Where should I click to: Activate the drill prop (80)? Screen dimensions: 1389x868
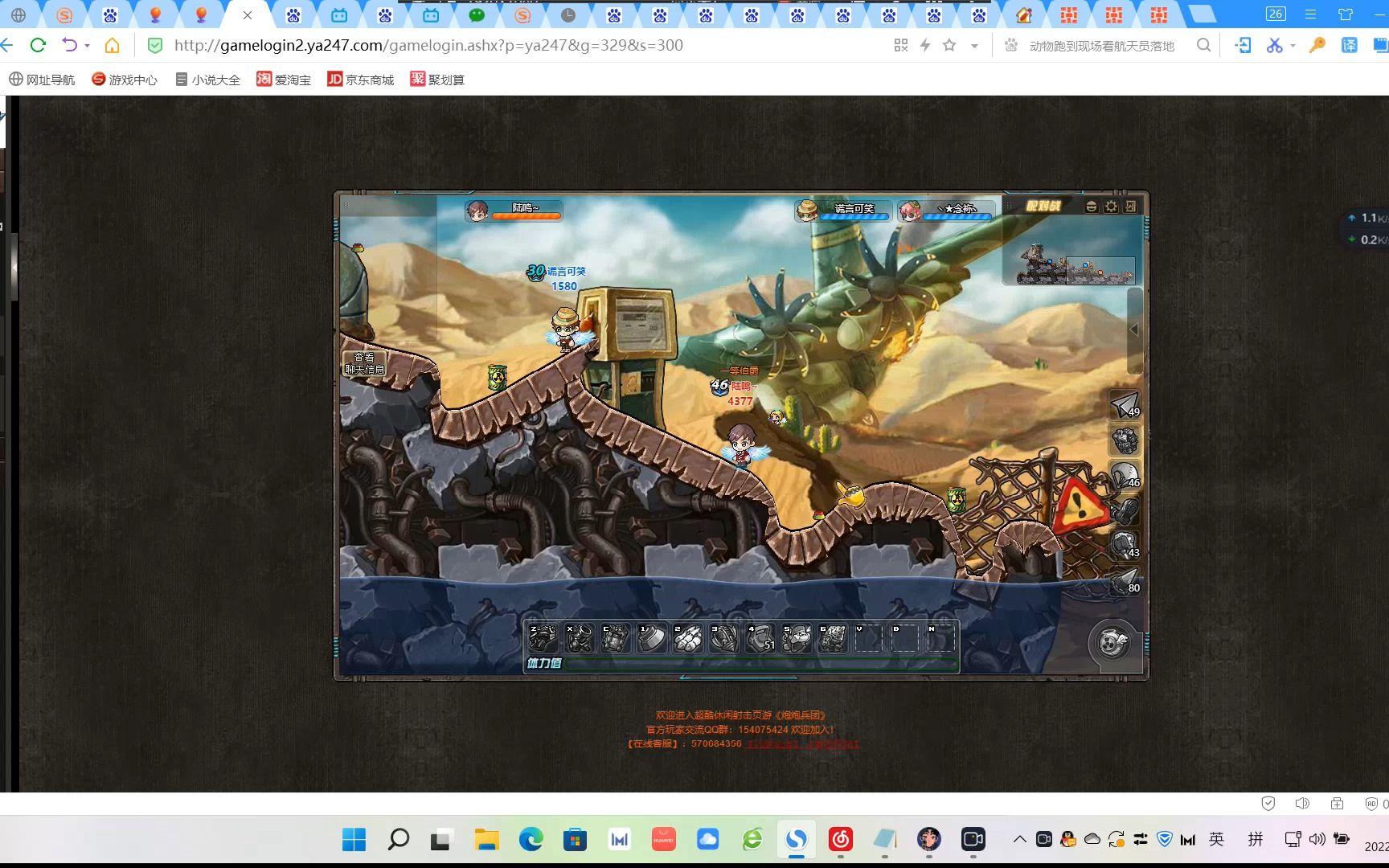(x=1125, y=581)
